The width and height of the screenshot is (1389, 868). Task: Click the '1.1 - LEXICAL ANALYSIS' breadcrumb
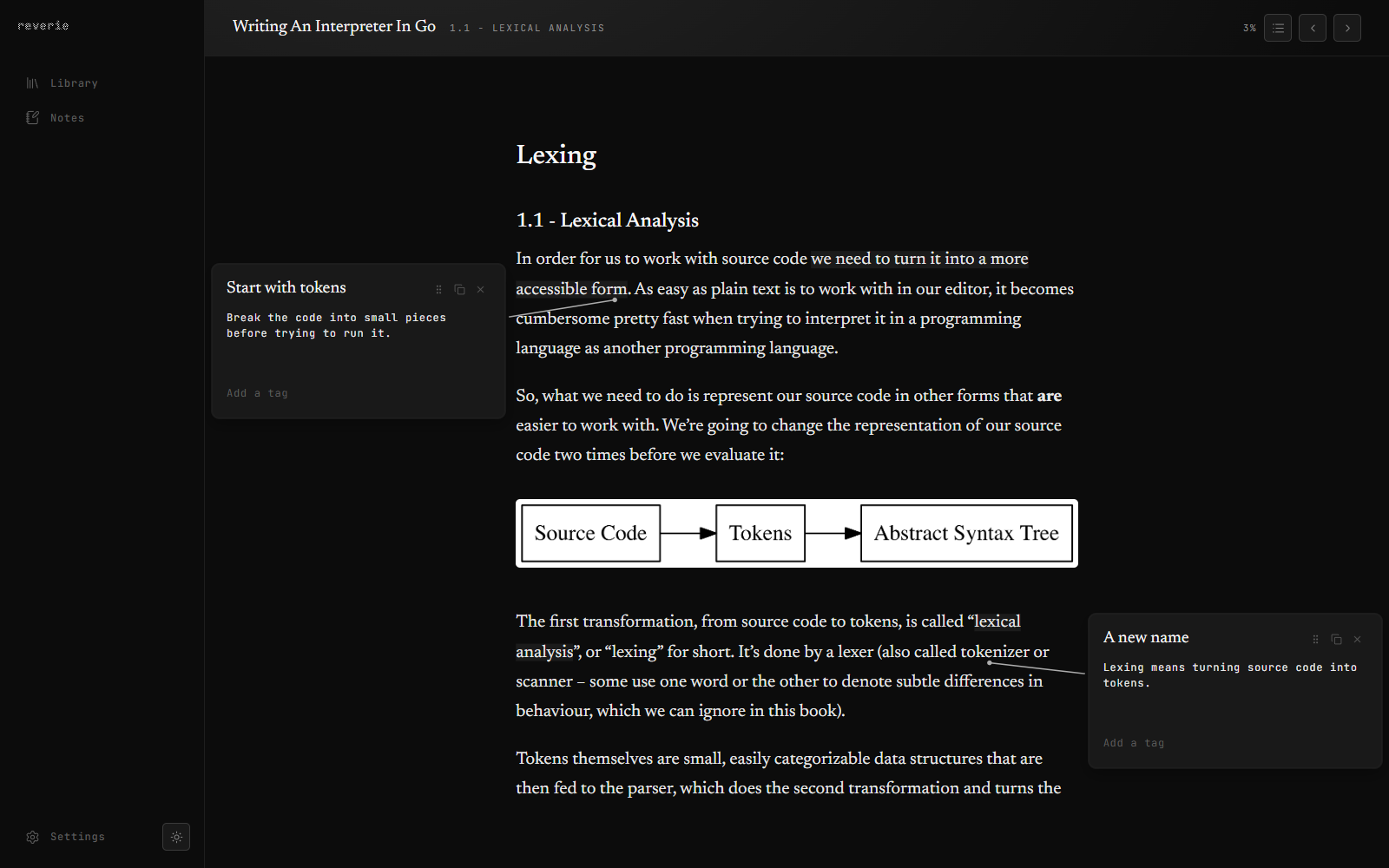(527, 28)
